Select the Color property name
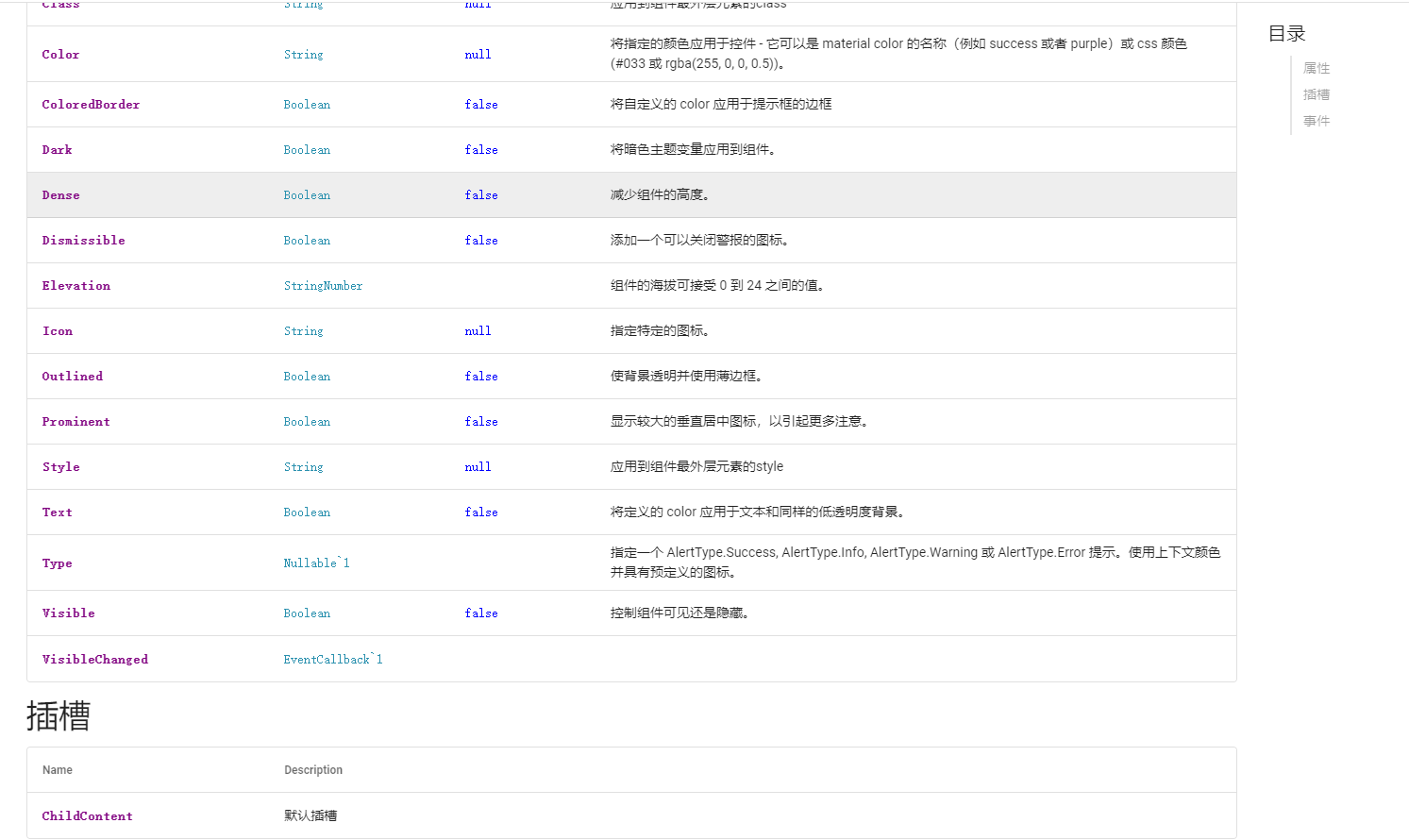The image size is (1409, 840). click(x=60, y=55)
